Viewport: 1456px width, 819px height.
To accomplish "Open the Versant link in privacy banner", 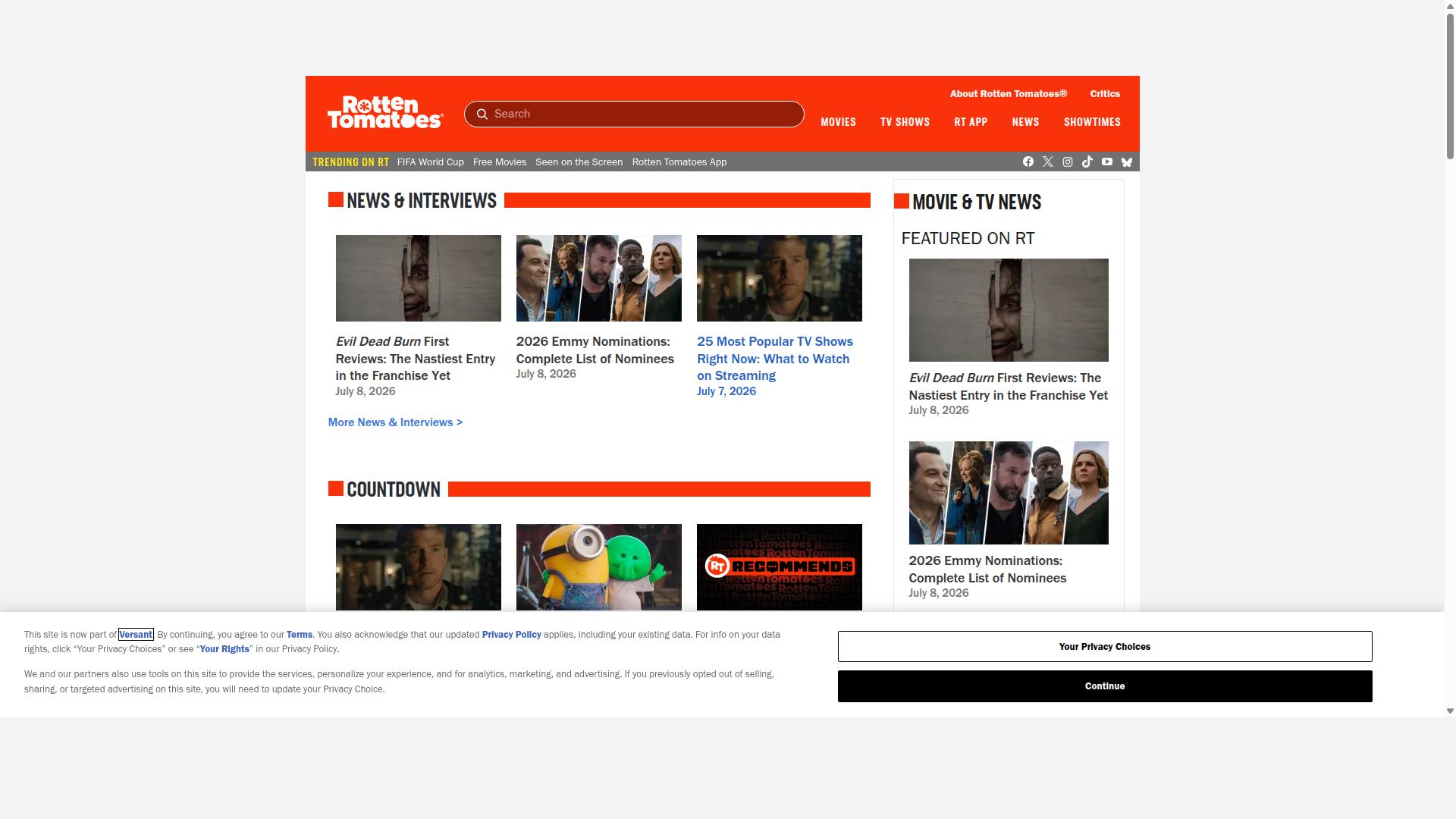I will click(136, 635).
